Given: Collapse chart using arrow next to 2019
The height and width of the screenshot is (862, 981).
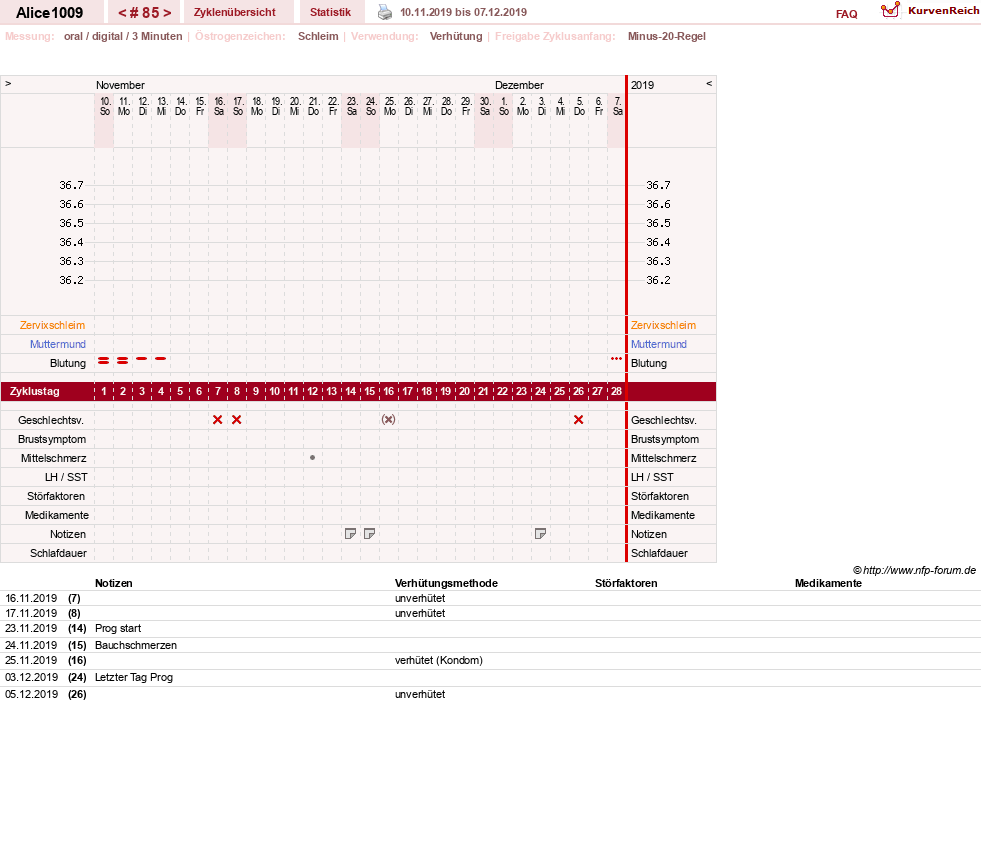Looking at the screenshot, I should click(x=709, y=83).
